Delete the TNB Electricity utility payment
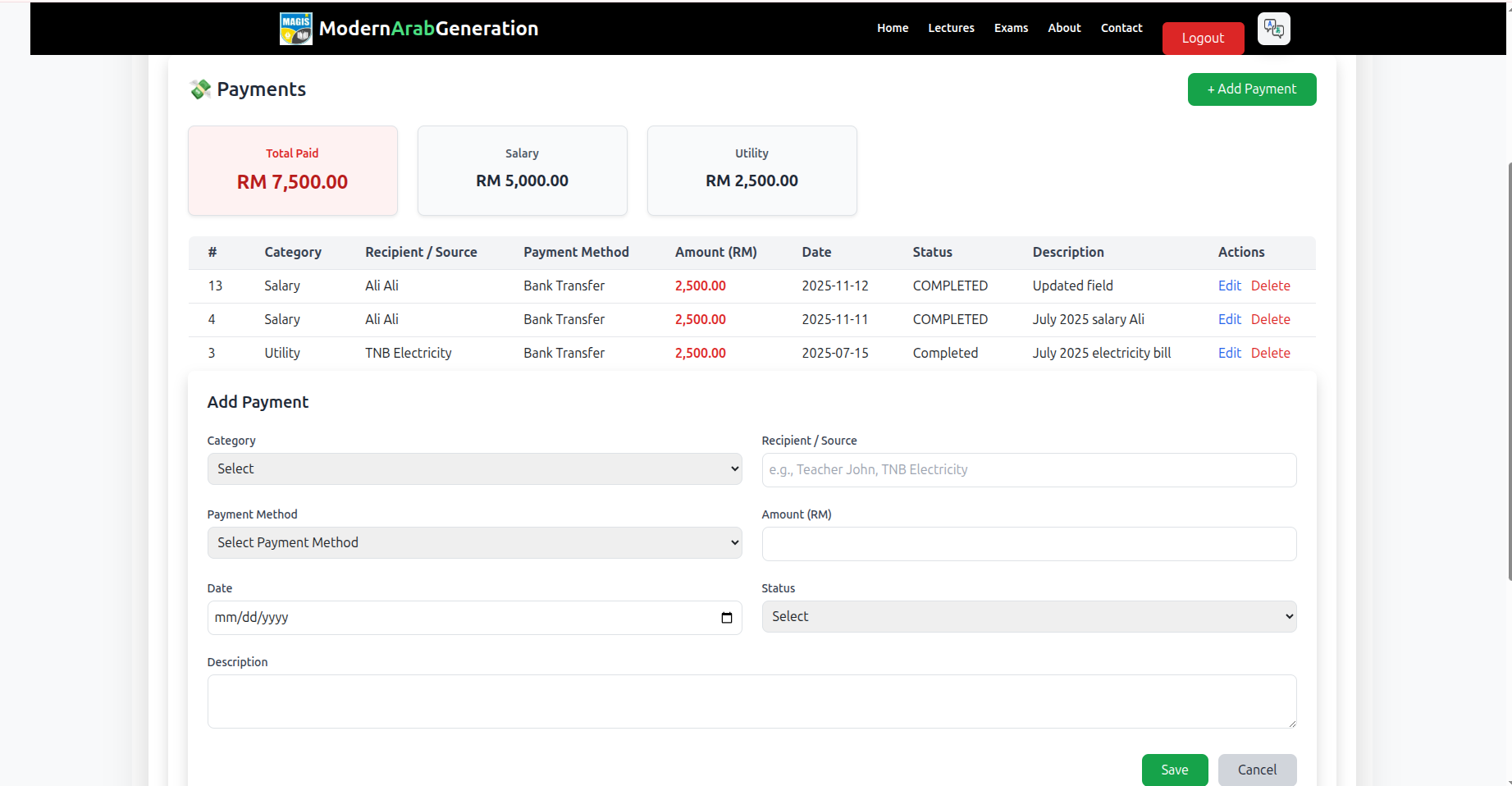 pyautogui.click(x=1270, y=354)
